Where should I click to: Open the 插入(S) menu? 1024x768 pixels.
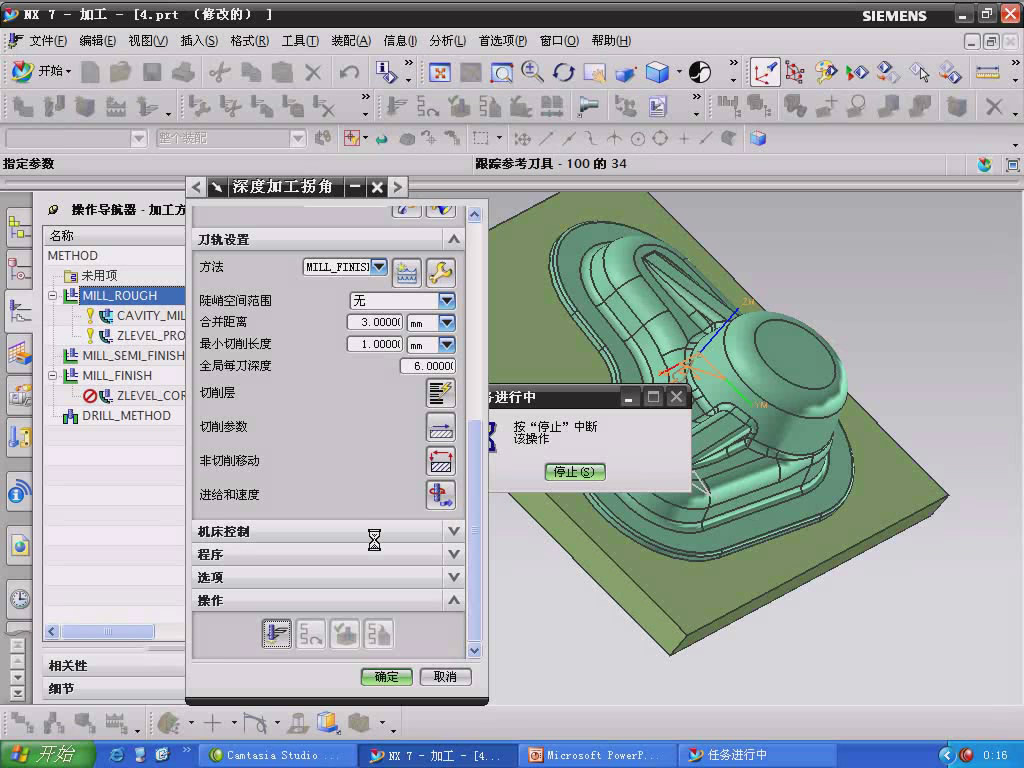199,41
